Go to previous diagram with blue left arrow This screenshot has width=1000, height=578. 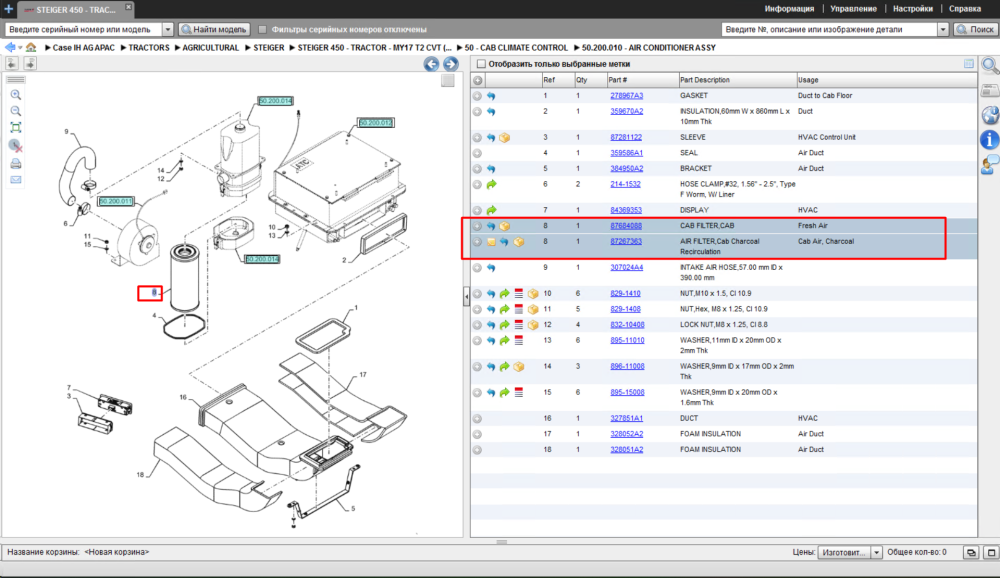[x=431, y=64]
